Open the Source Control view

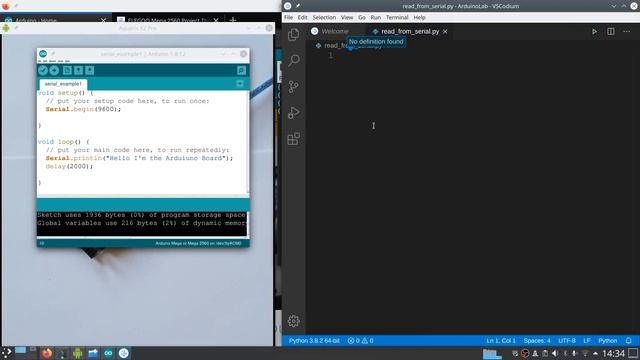(x=293, y=87)
